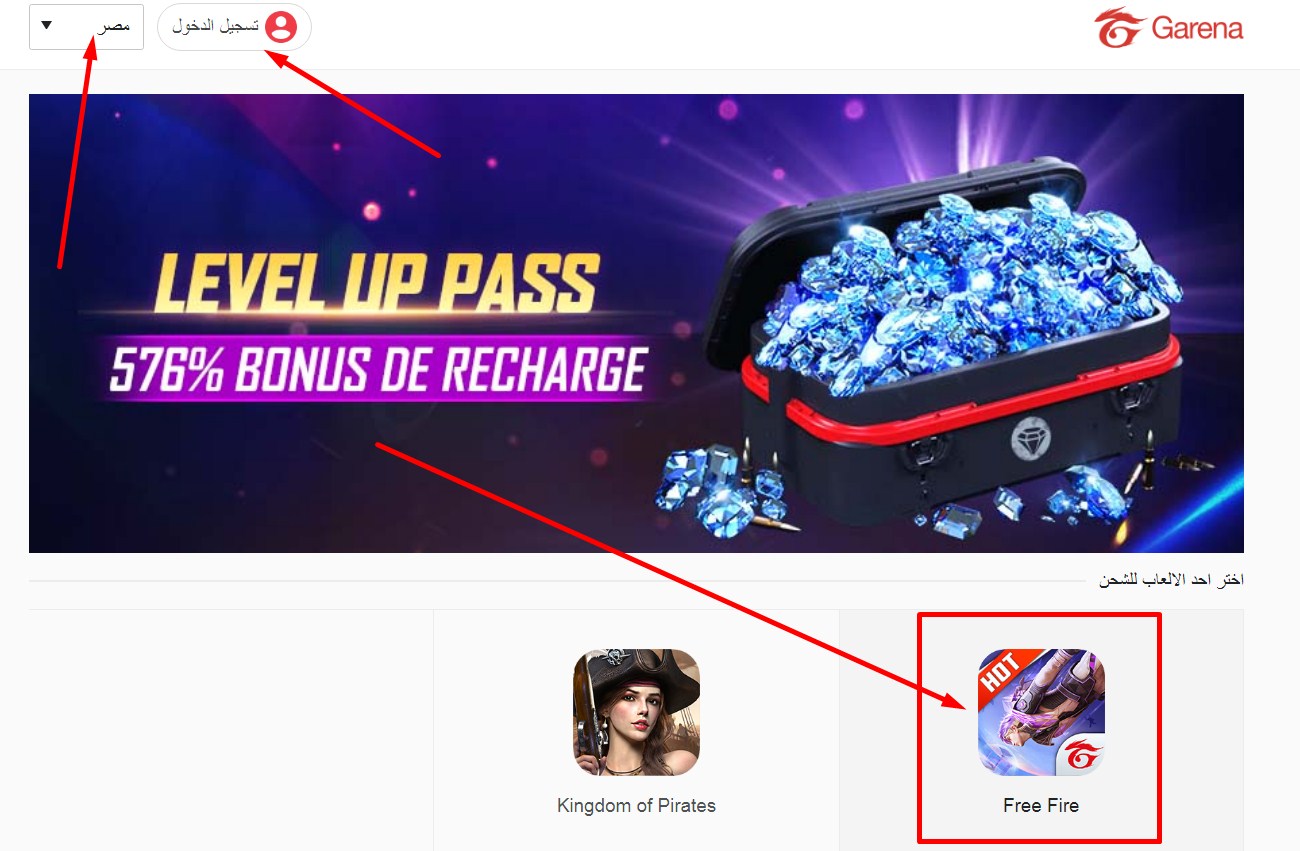Click the small Garena logo on Free Fire thumbnail
The width and height of the screenshot is (1300, 851).
(x=1080, y=755)
